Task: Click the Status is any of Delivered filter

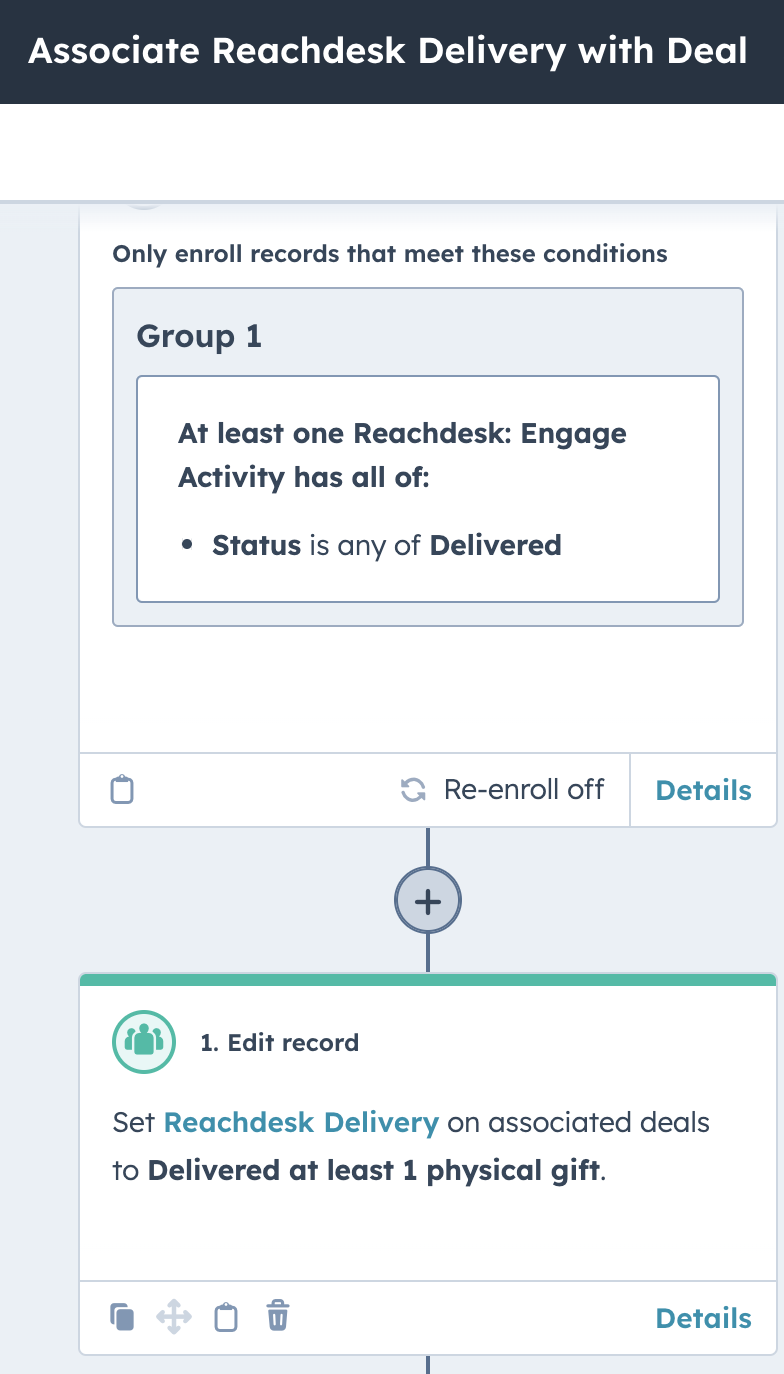Action: [386, 545]
